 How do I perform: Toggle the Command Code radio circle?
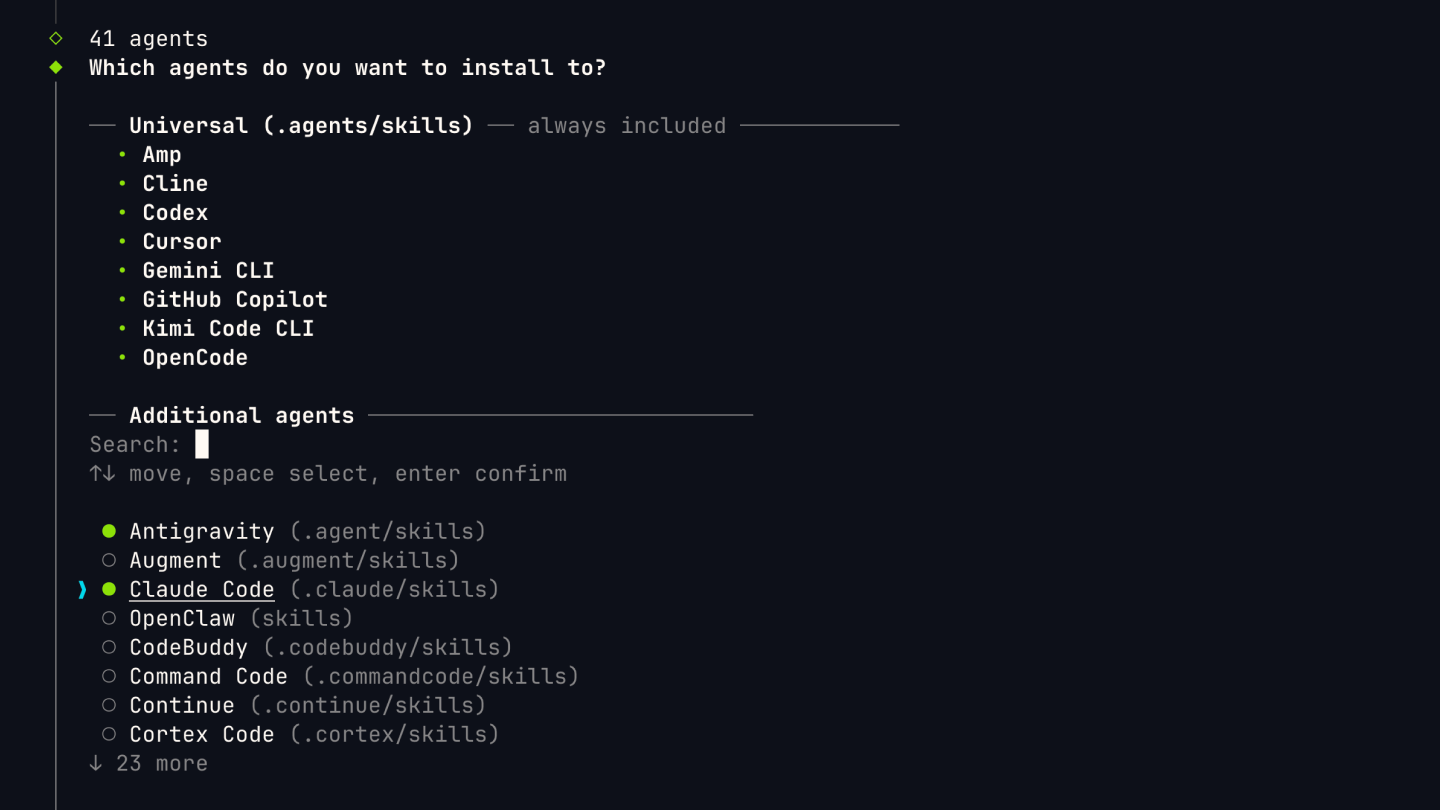click(109, 676)
